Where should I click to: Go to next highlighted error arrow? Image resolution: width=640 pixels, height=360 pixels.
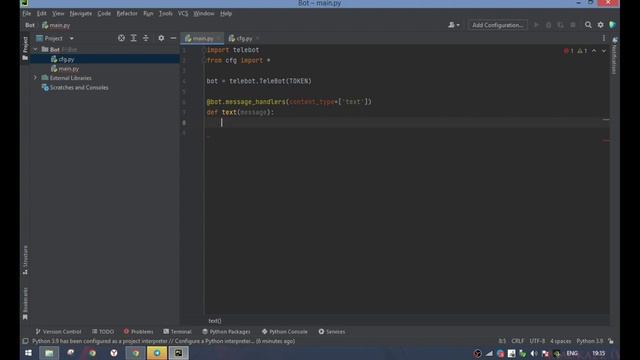coord(604,51)
